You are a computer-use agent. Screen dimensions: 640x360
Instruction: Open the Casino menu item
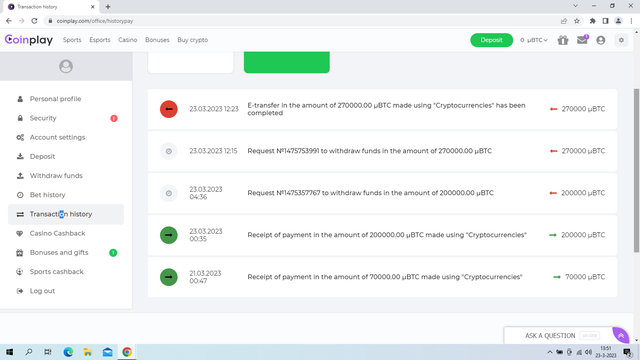tap(127, 40)
